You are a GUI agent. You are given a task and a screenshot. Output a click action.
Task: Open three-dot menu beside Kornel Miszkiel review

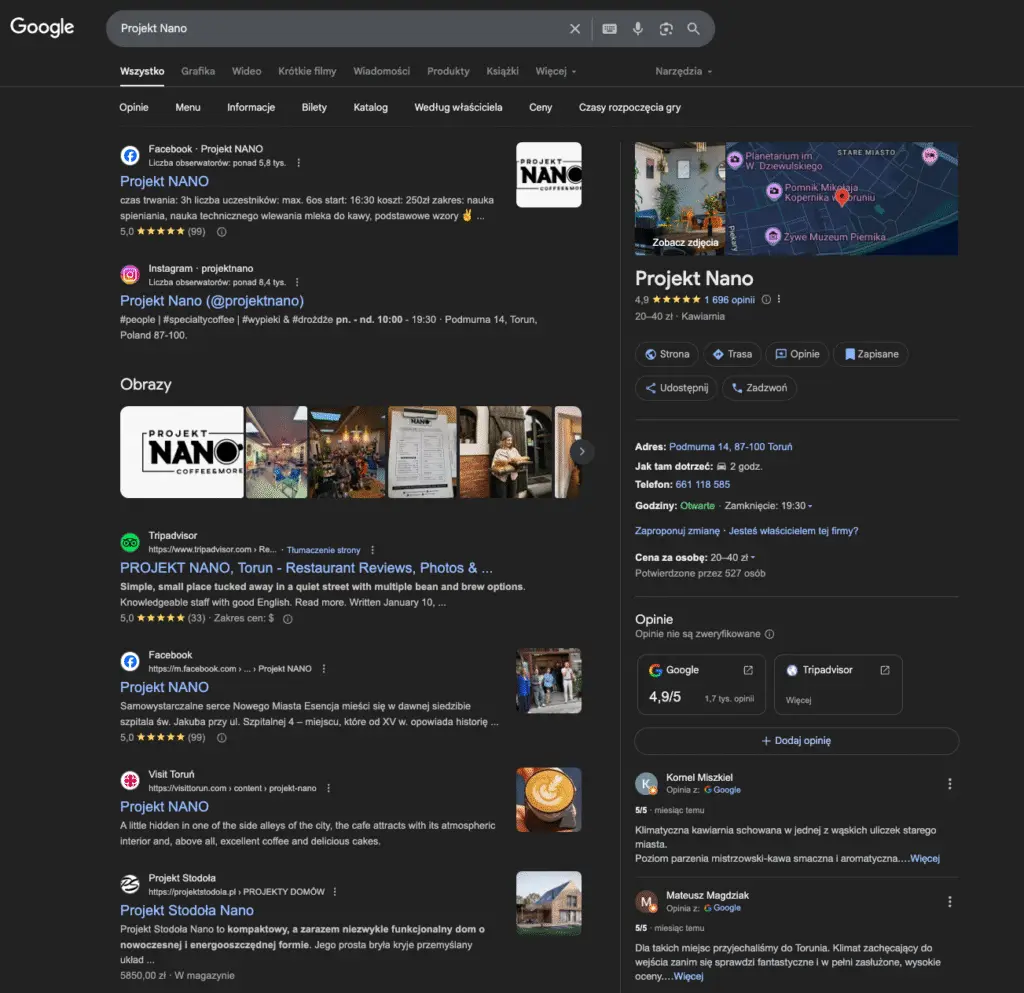949,784
